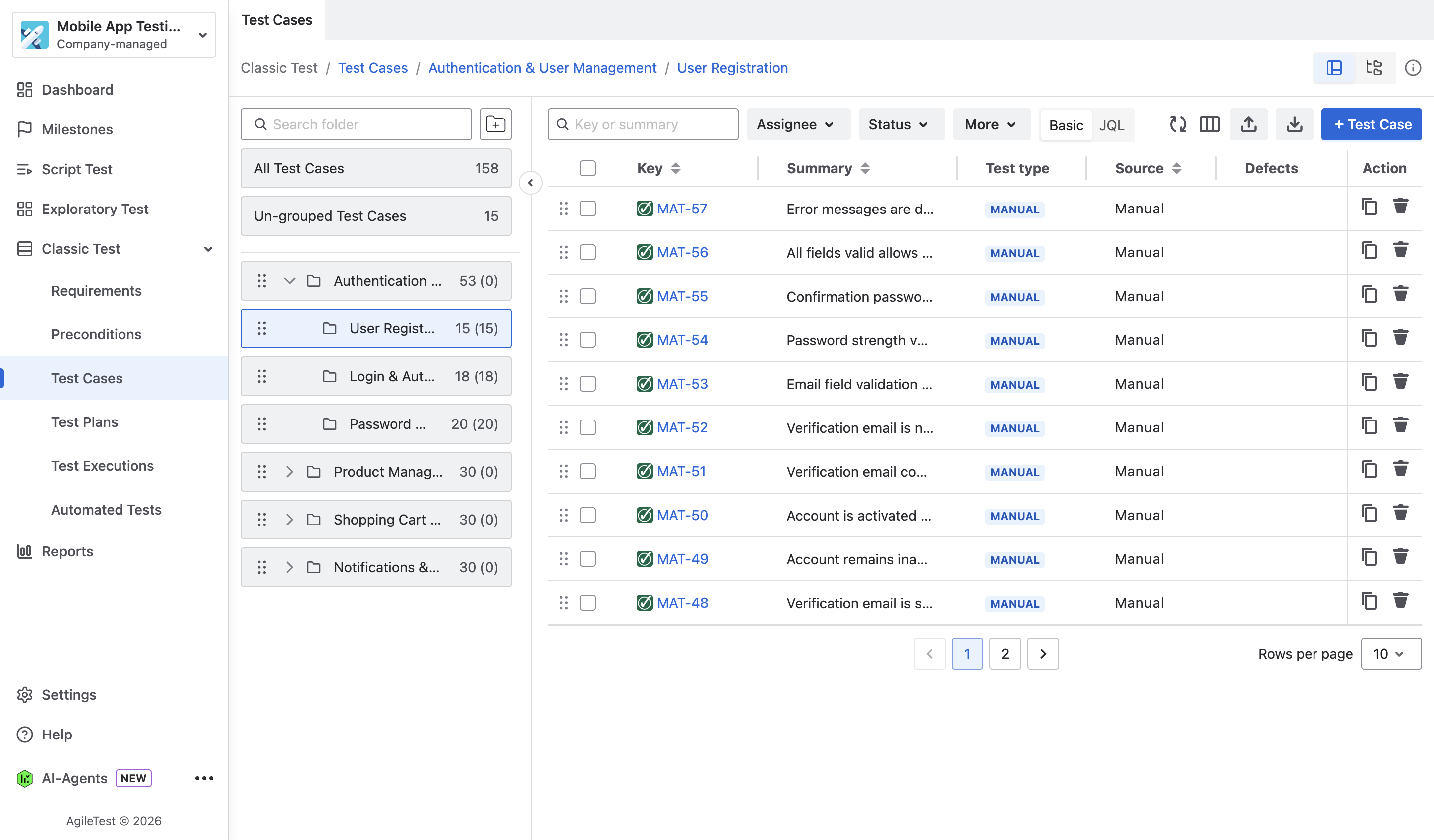Sort by Summary column arrows
The width and height of the screenshot is (1434, 840).
click(x=865, y=168)
